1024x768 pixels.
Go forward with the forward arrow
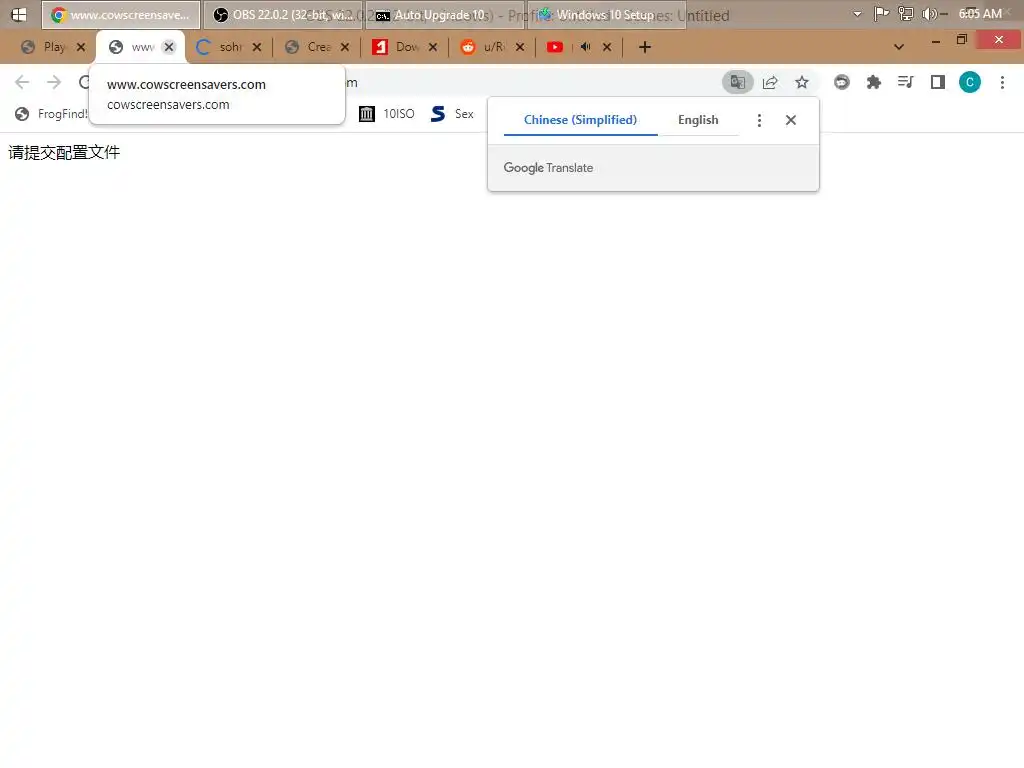(54, 82)
